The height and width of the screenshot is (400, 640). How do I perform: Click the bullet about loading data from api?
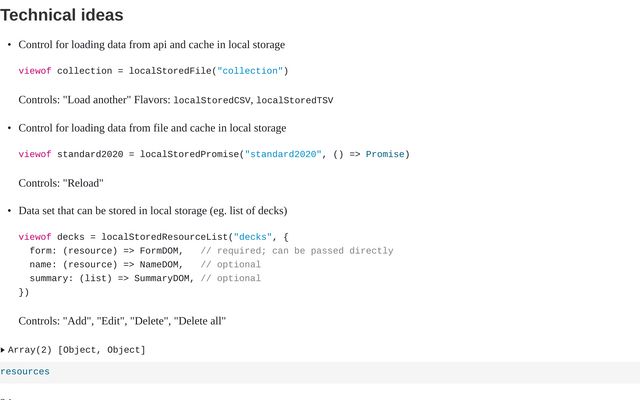[151, 45]
